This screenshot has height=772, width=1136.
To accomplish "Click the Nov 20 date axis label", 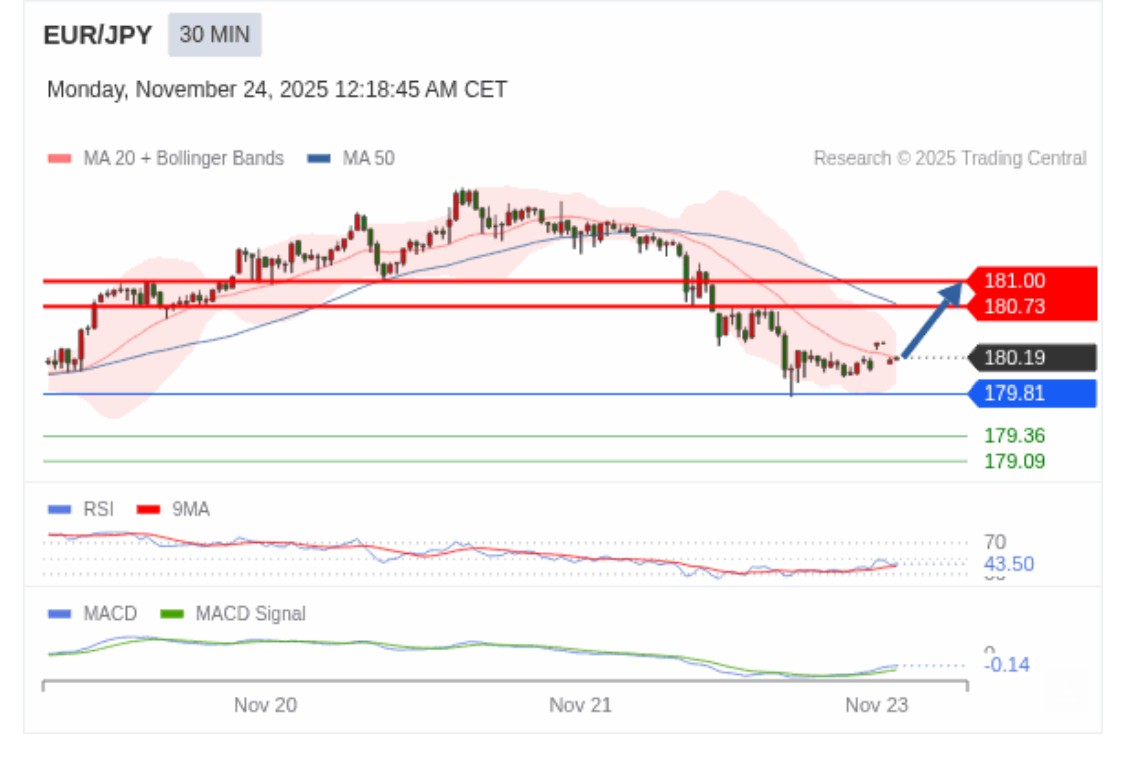I will coord(265,706).
